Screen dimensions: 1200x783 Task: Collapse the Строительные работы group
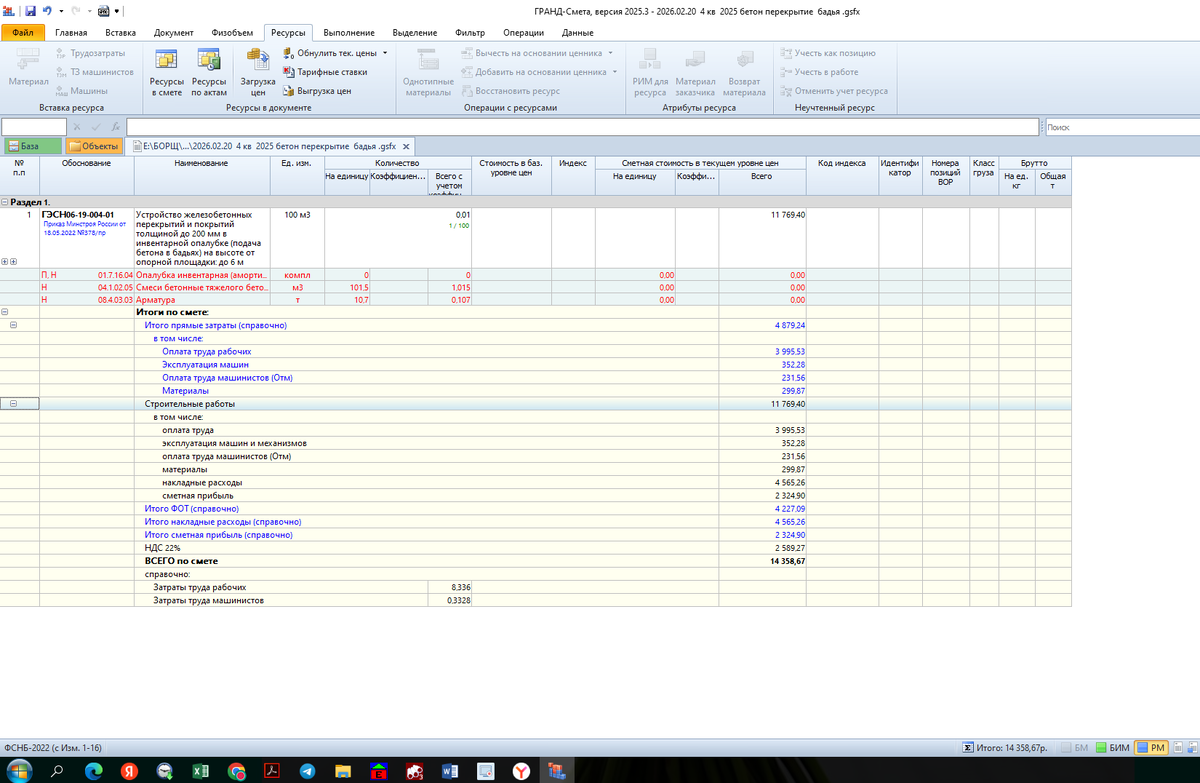(x=13, y=404)
